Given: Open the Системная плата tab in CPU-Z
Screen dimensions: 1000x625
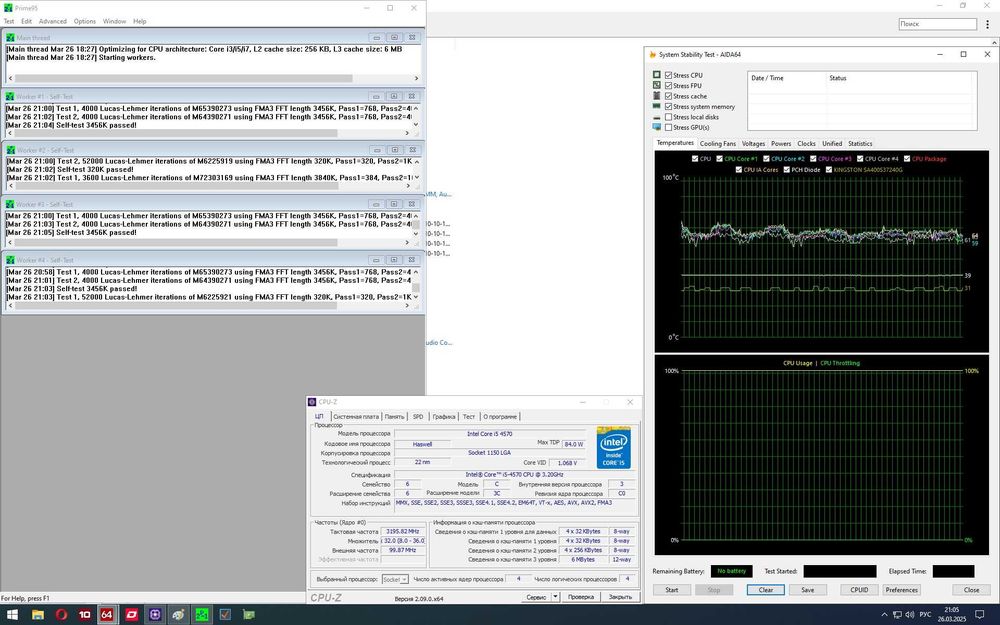Looking at the screenshot, I should coord(356,416).
